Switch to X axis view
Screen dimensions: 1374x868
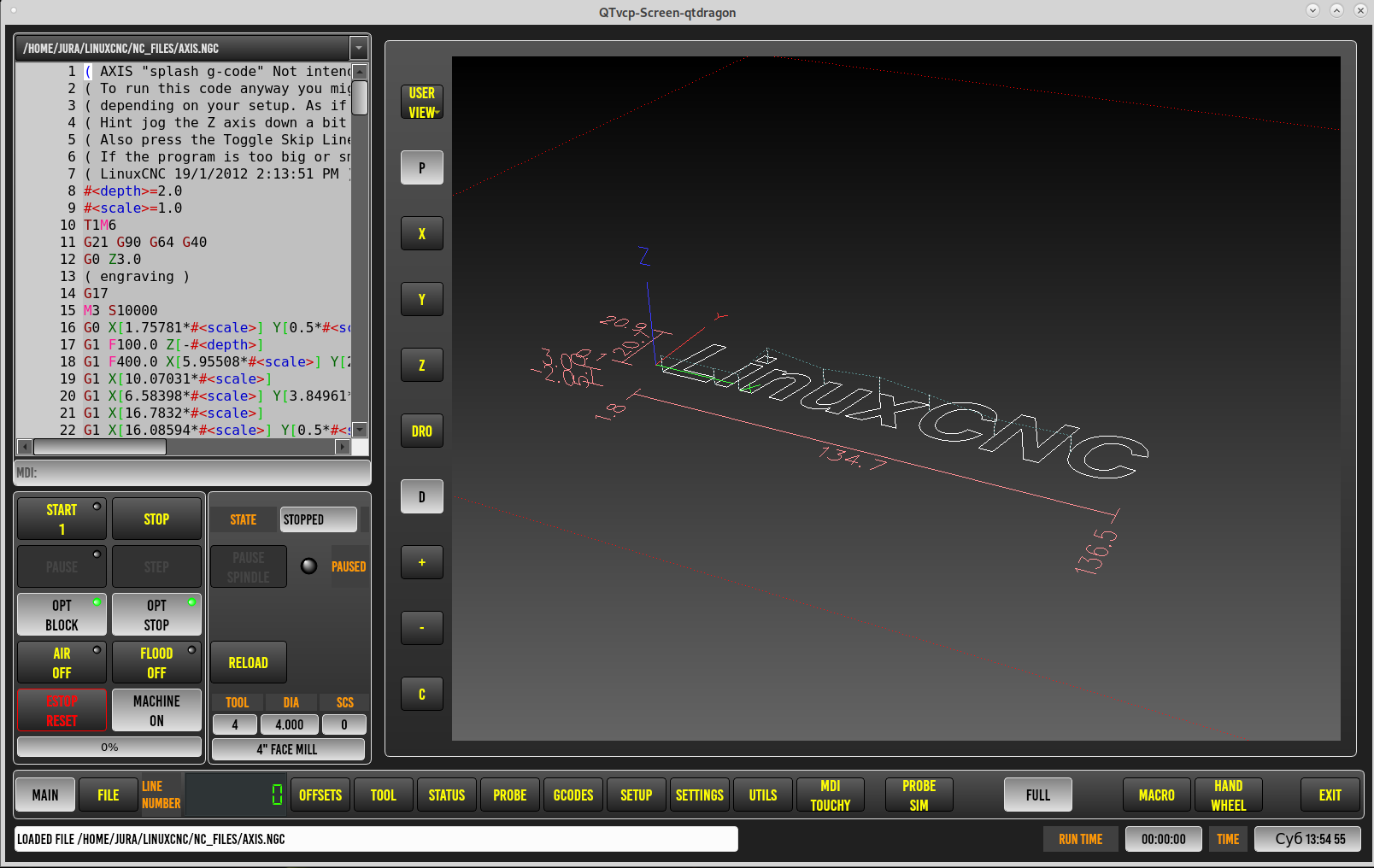tap(421, 233)
